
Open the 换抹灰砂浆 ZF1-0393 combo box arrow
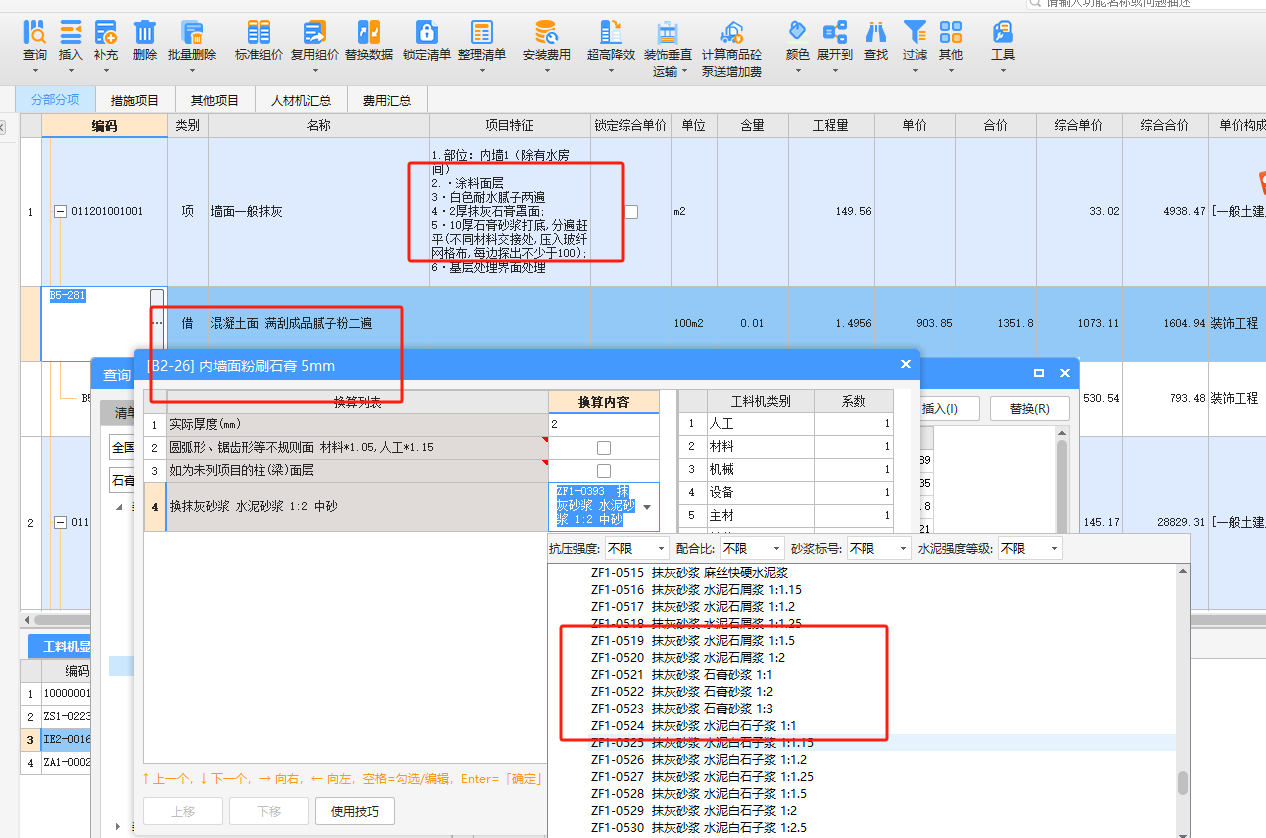pos(647,507)
